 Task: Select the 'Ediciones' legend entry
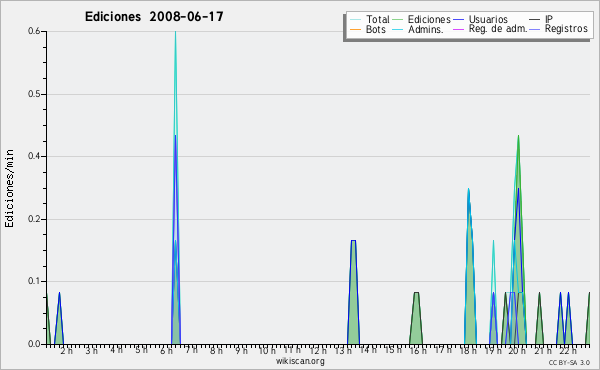(x=421, y=19)
